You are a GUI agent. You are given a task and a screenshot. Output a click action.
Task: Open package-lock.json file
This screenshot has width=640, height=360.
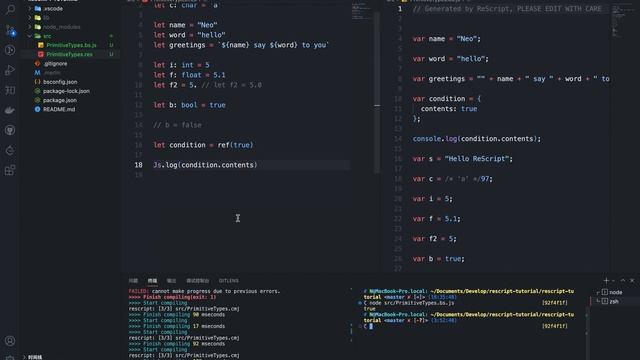click(x=66, y=91)
